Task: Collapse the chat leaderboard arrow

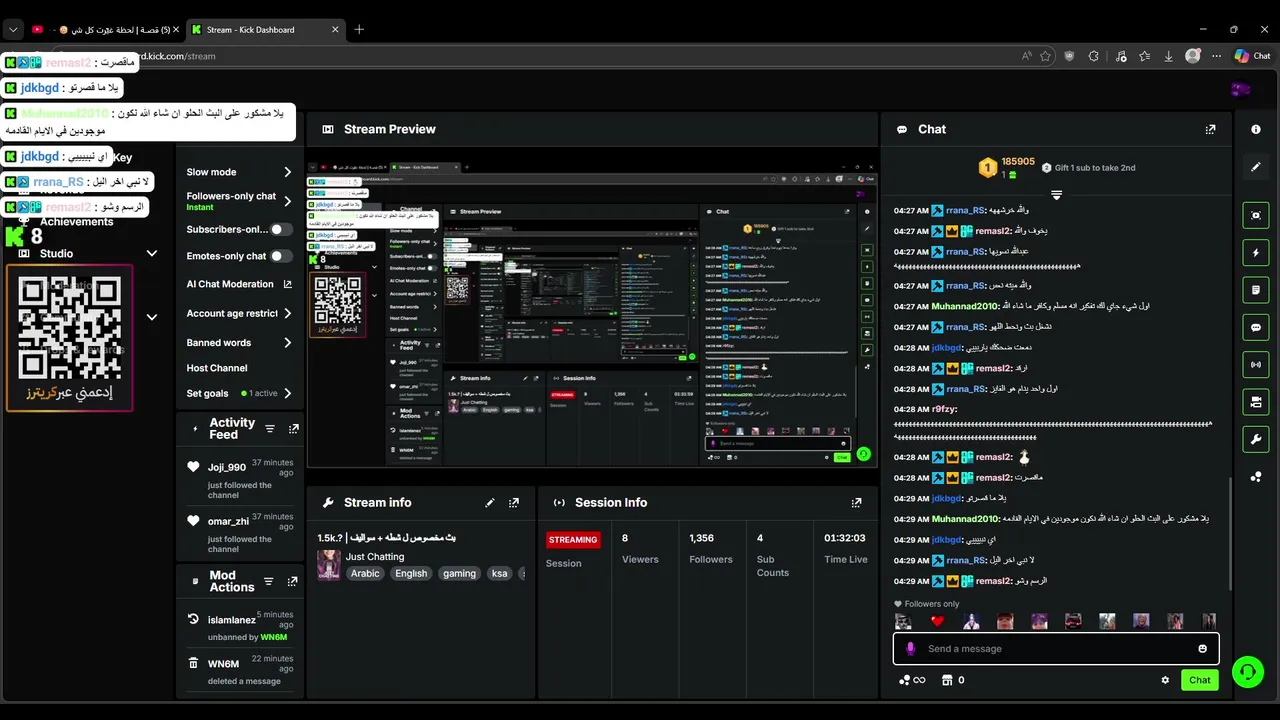Action: (1056, 194)
